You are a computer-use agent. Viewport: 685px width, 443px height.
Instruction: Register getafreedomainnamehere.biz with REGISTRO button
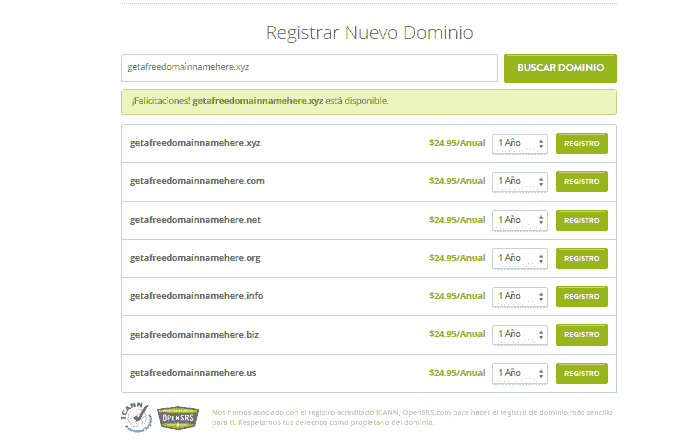click(x=581, y=335)
